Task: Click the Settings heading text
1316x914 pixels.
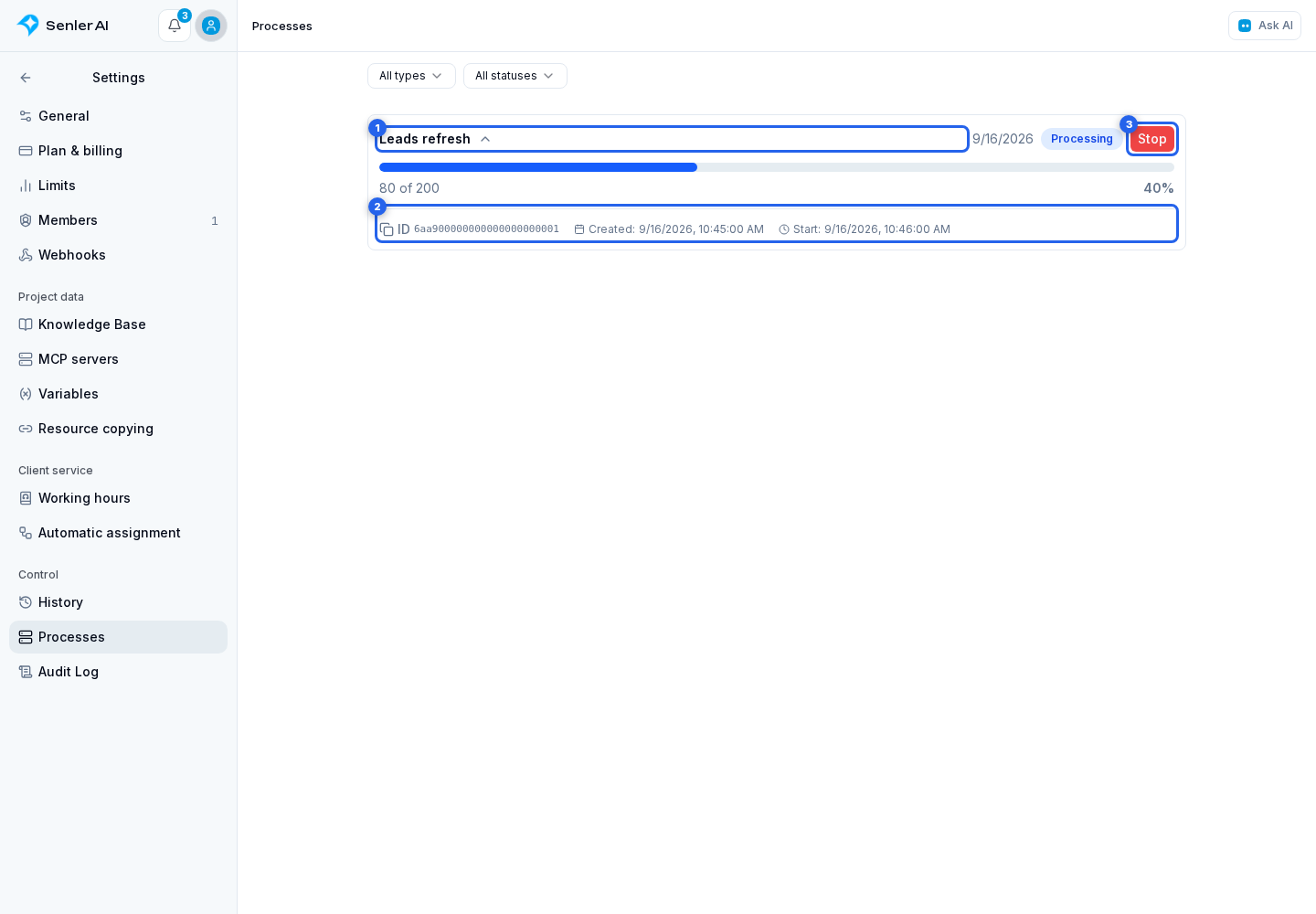Action: pyautogui.click(x=119, y=78)
